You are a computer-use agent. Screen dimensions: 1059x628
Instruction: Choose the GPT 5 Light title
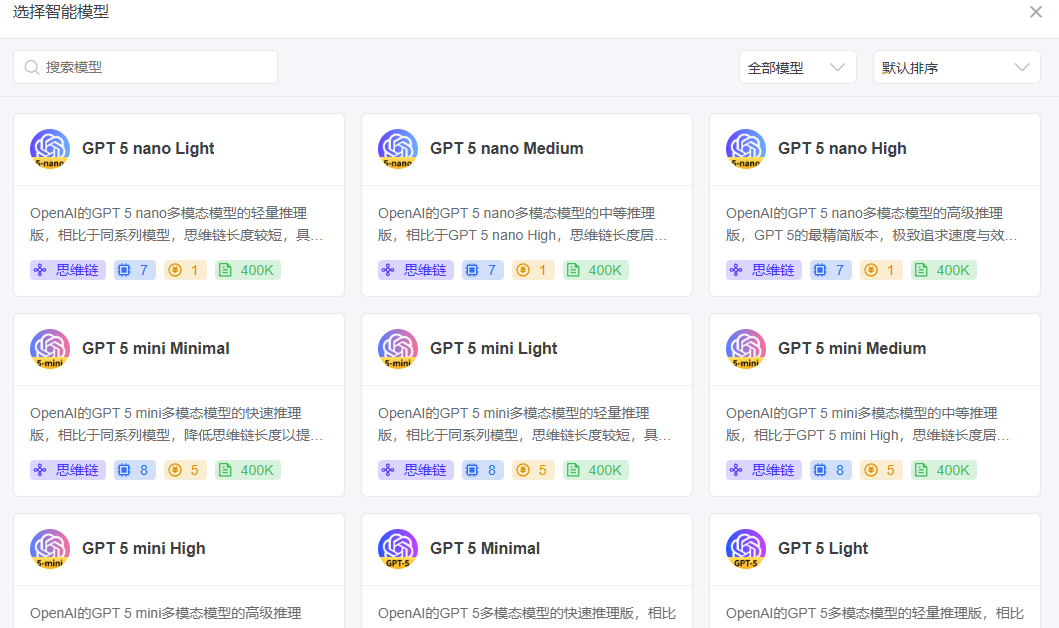823,548
